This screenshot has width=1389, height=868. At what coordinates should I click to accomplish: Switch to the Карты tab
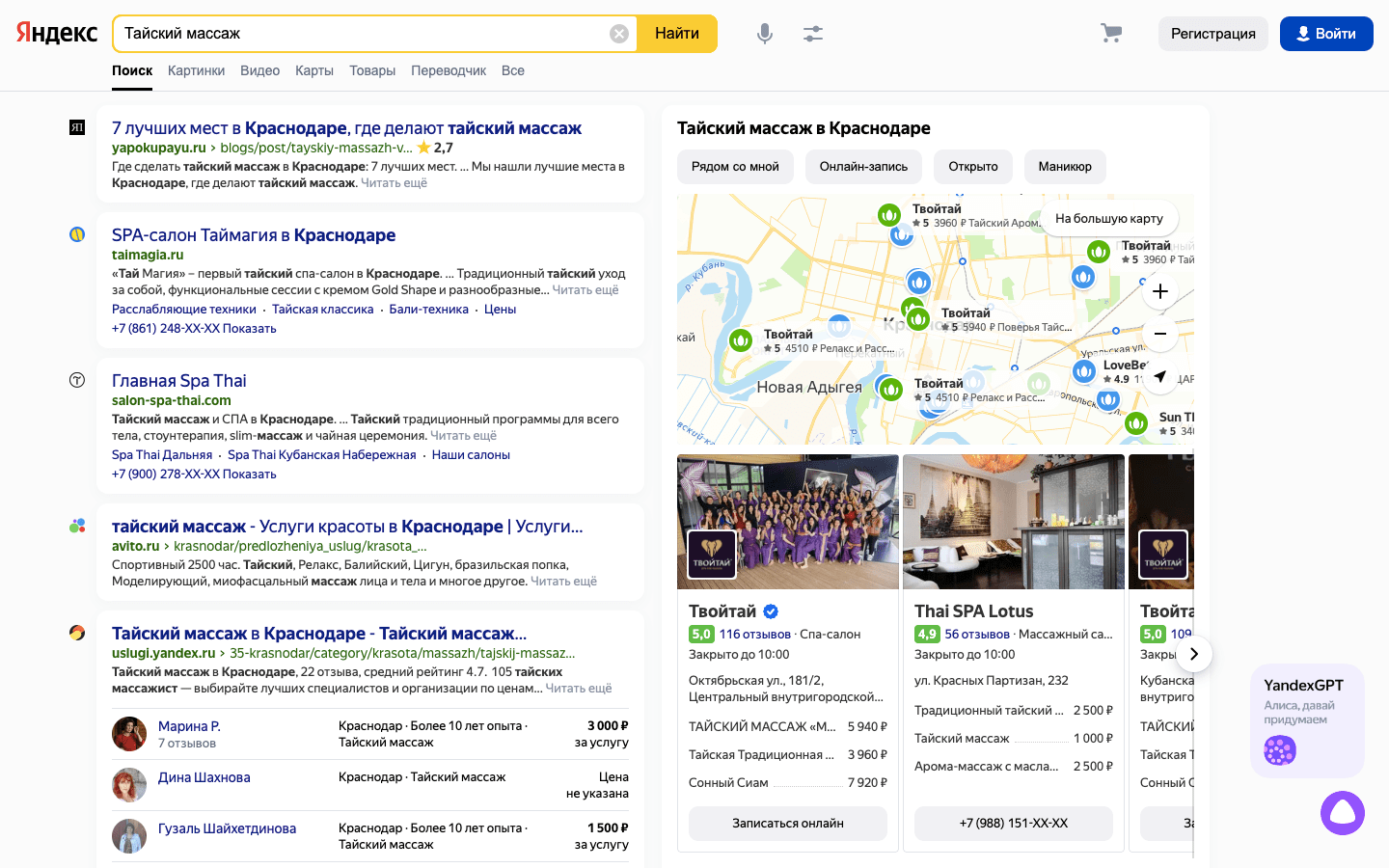[x=313, y=70]
